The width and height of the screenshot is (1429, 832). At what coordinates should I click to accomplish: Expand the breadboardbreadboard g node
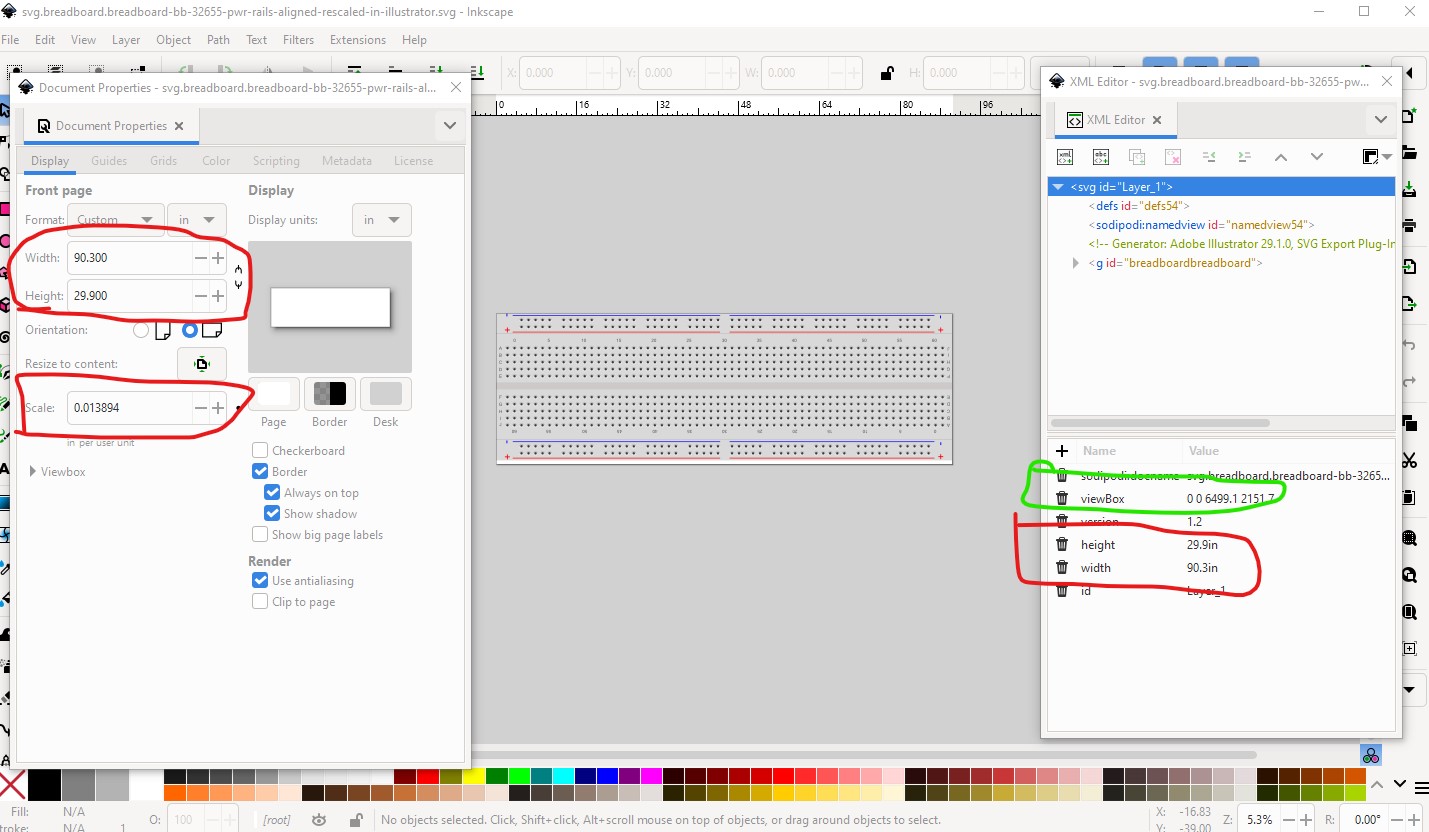tap(1076, 263)
